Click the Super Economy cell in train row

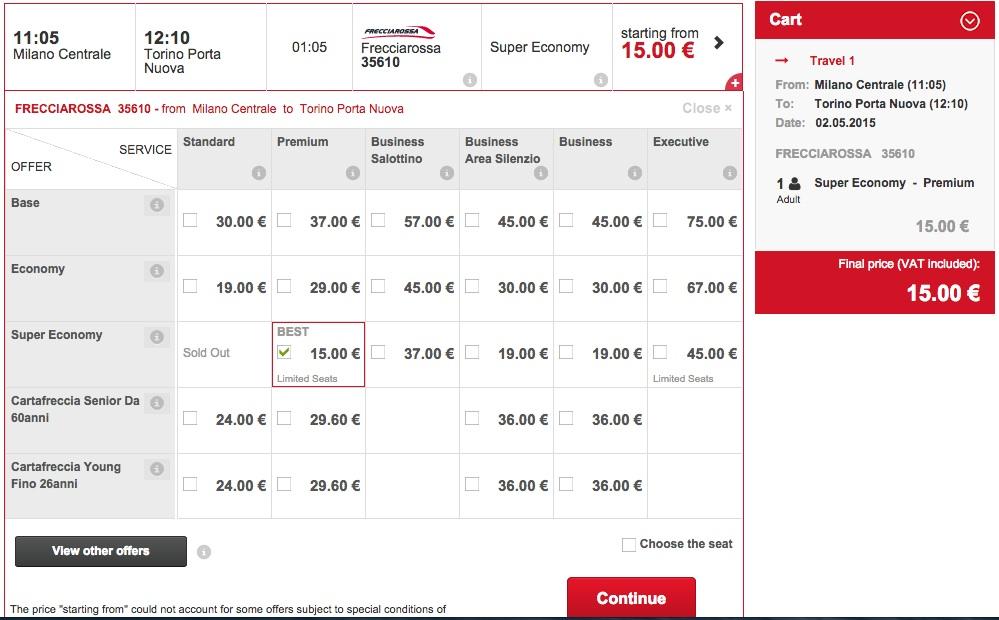click(540, 47)
